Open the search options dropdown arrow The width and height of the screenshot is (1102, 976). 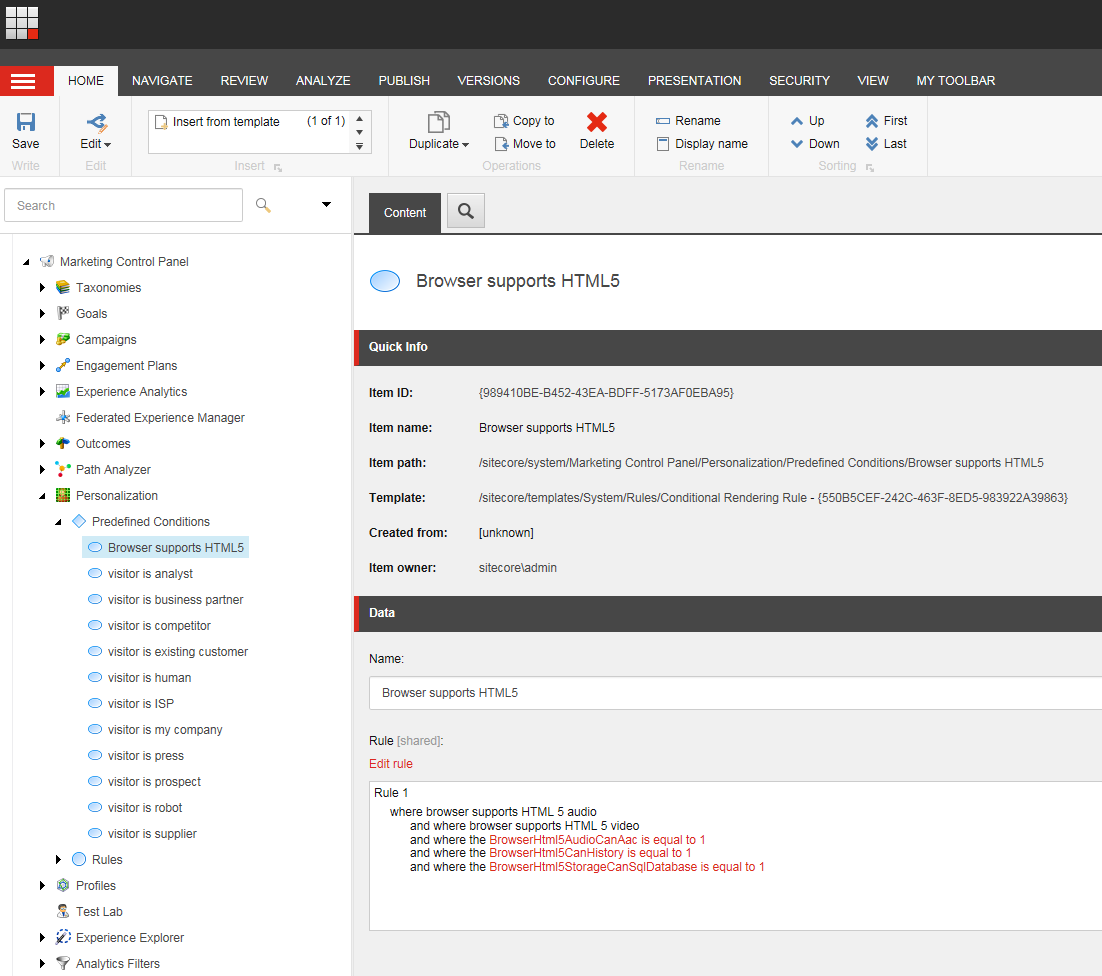pyautogui.click(x=326, y=205)
